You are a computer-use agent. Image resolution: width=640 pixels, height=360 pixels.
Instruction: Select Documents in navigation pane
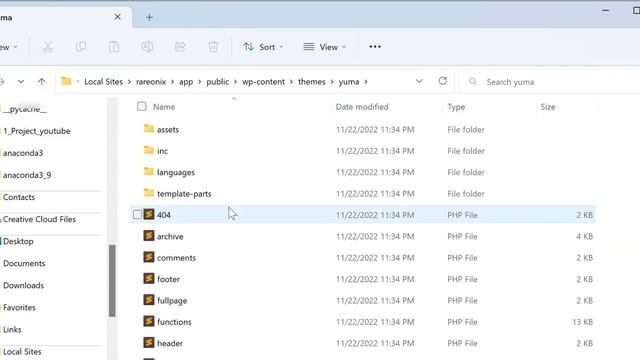click(x=24, y=263)
